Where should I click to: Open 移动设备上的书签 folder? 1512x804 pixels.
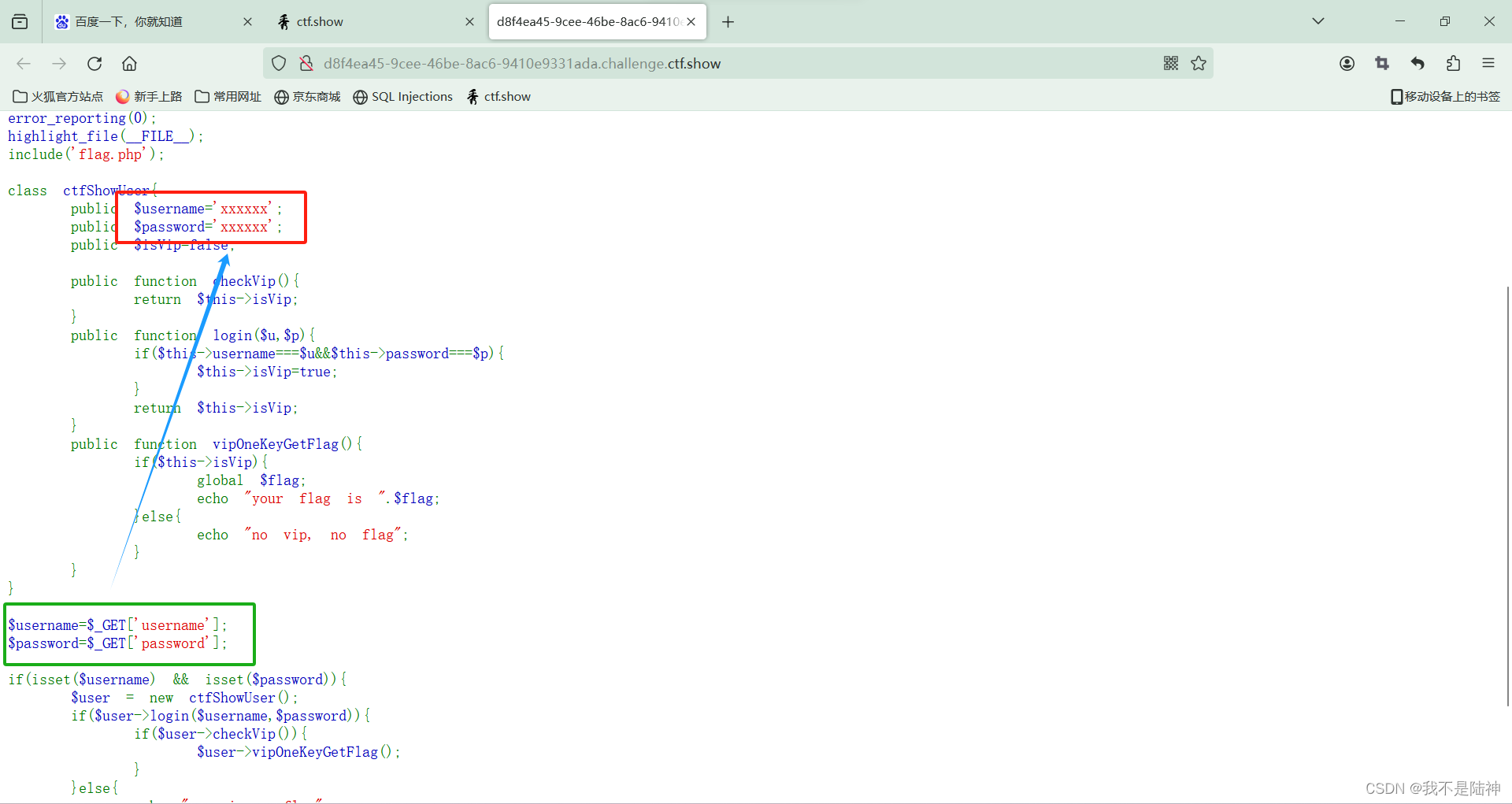(1446, 96)
